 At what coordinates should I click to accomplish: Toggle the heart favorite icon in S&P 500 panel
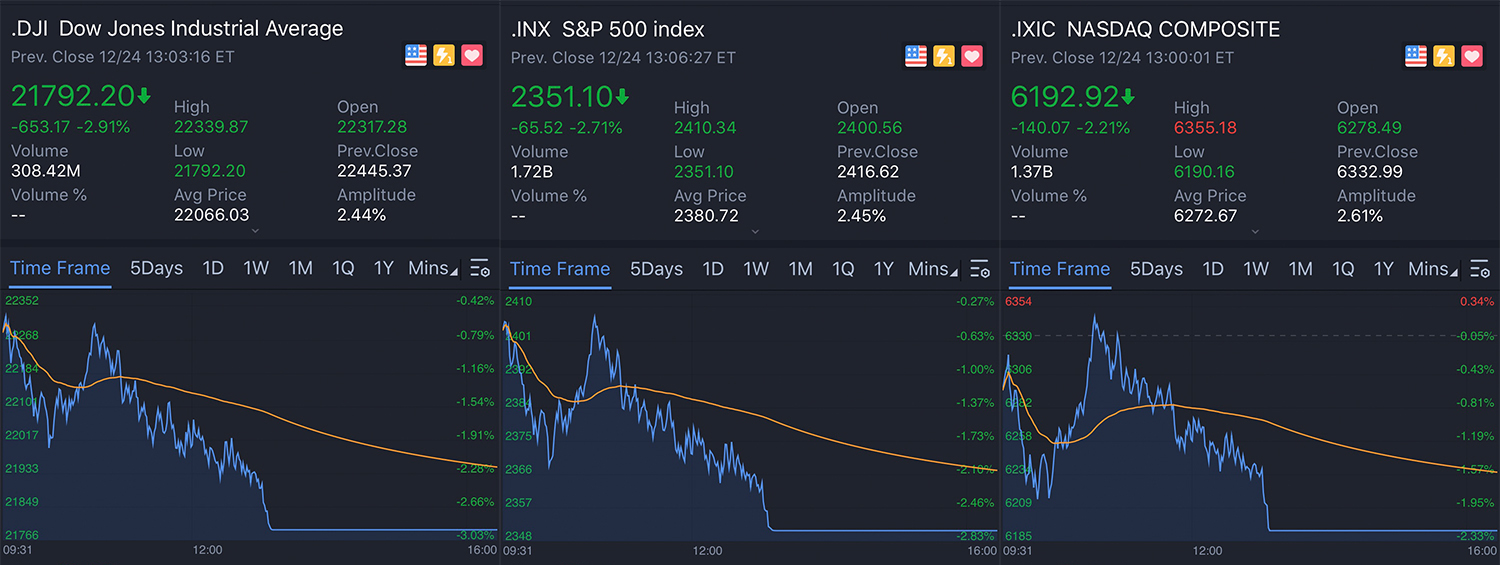pos(972,56)
